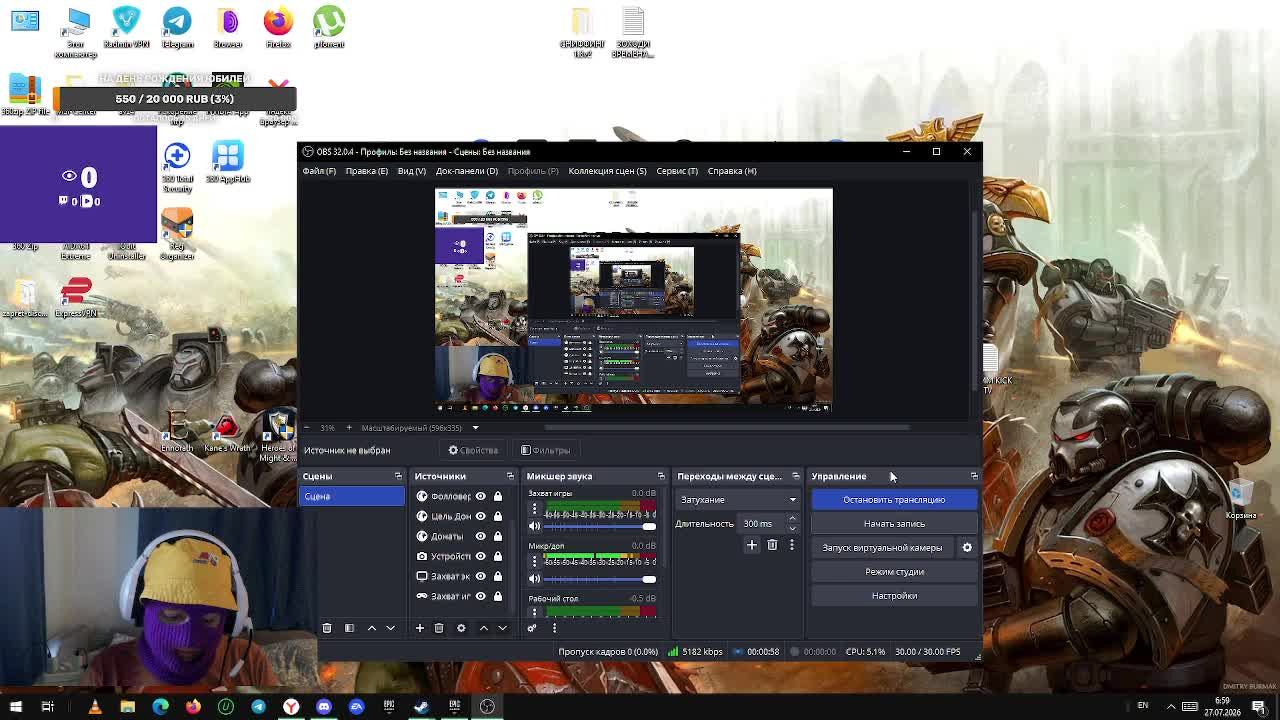Mute the Захват игры speaker icon

[534, 526]
